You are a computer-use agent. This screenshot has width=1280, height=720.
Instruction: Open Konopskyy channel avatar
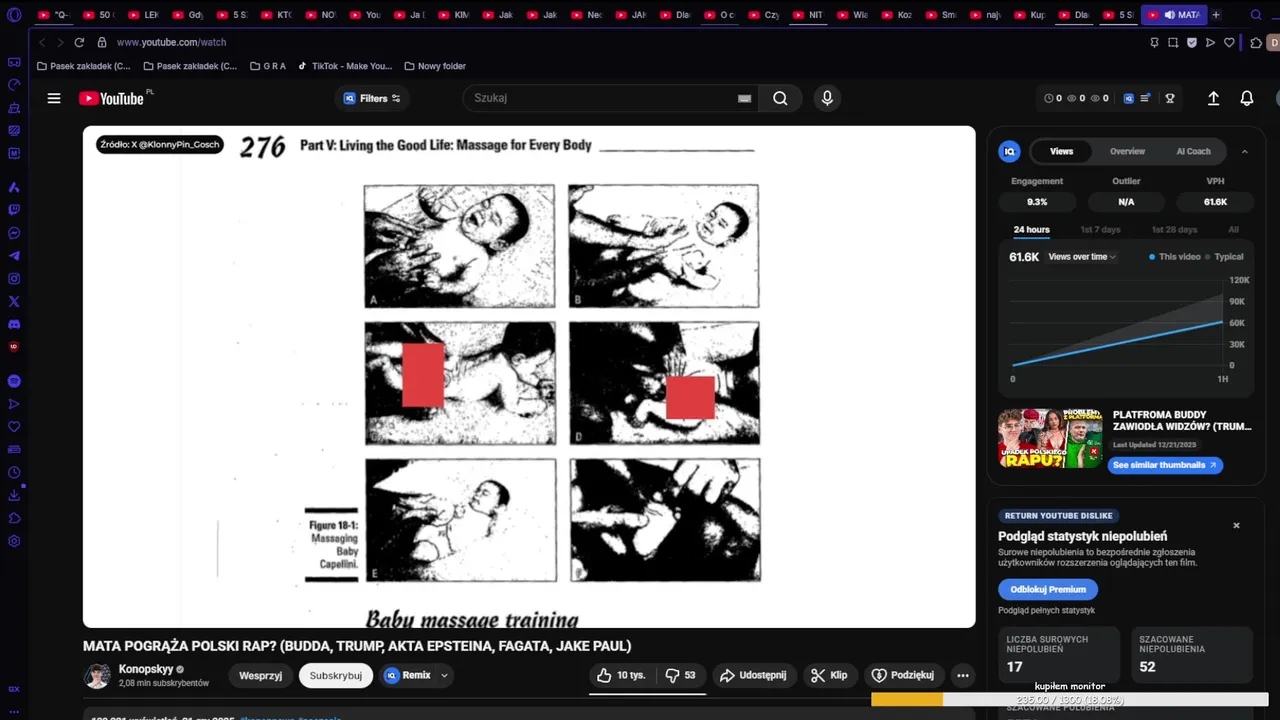coord(97,676)
